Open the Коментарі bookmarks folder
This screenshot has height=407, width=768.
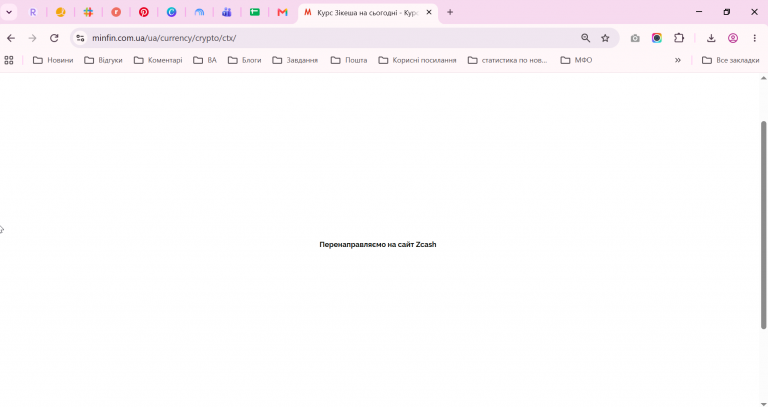click(158, 60)
